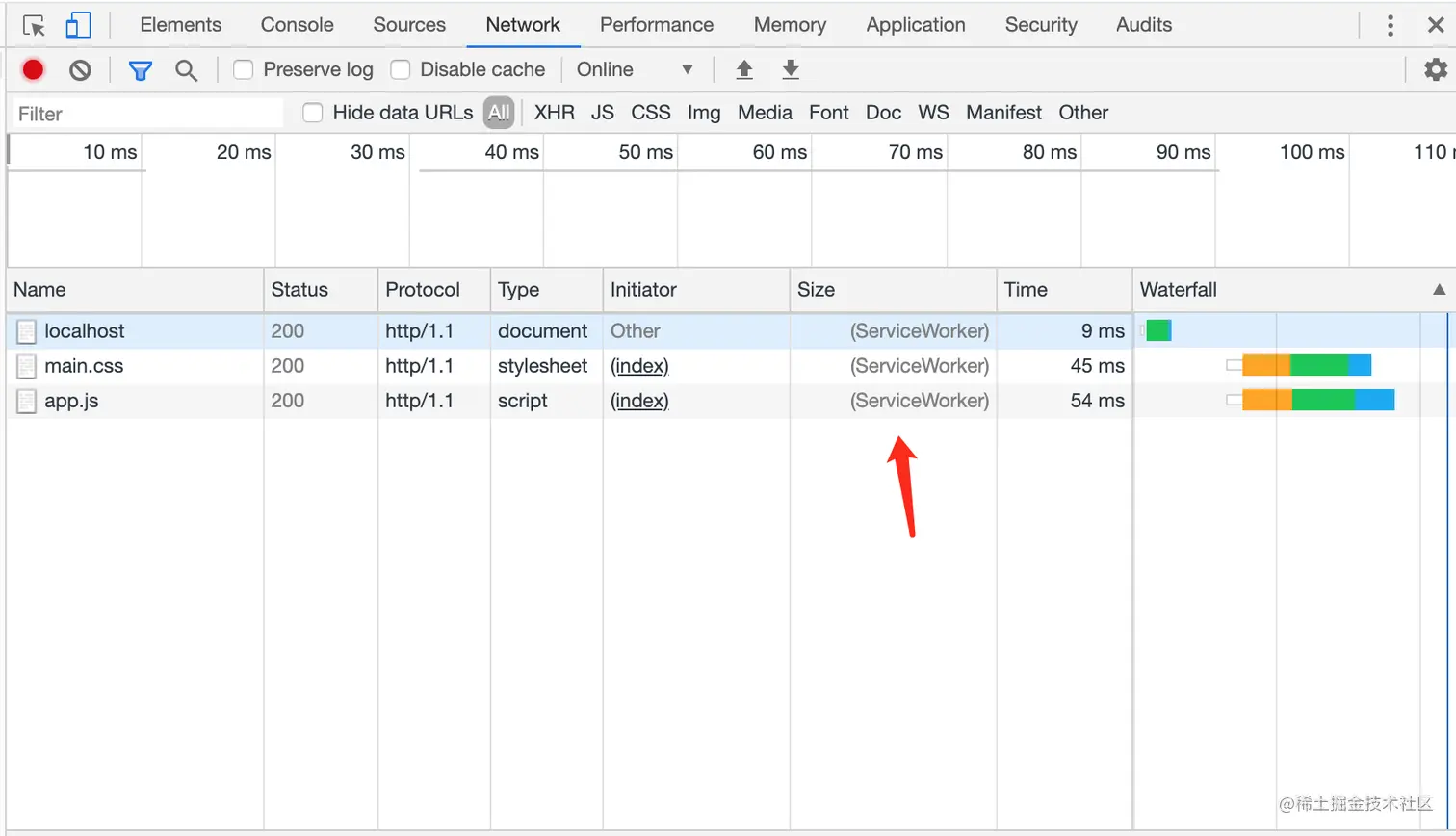The width and height of the screenshot is (1456, 836).
Task: Click the 50 ms overview timeline marker
Action: 646,152
